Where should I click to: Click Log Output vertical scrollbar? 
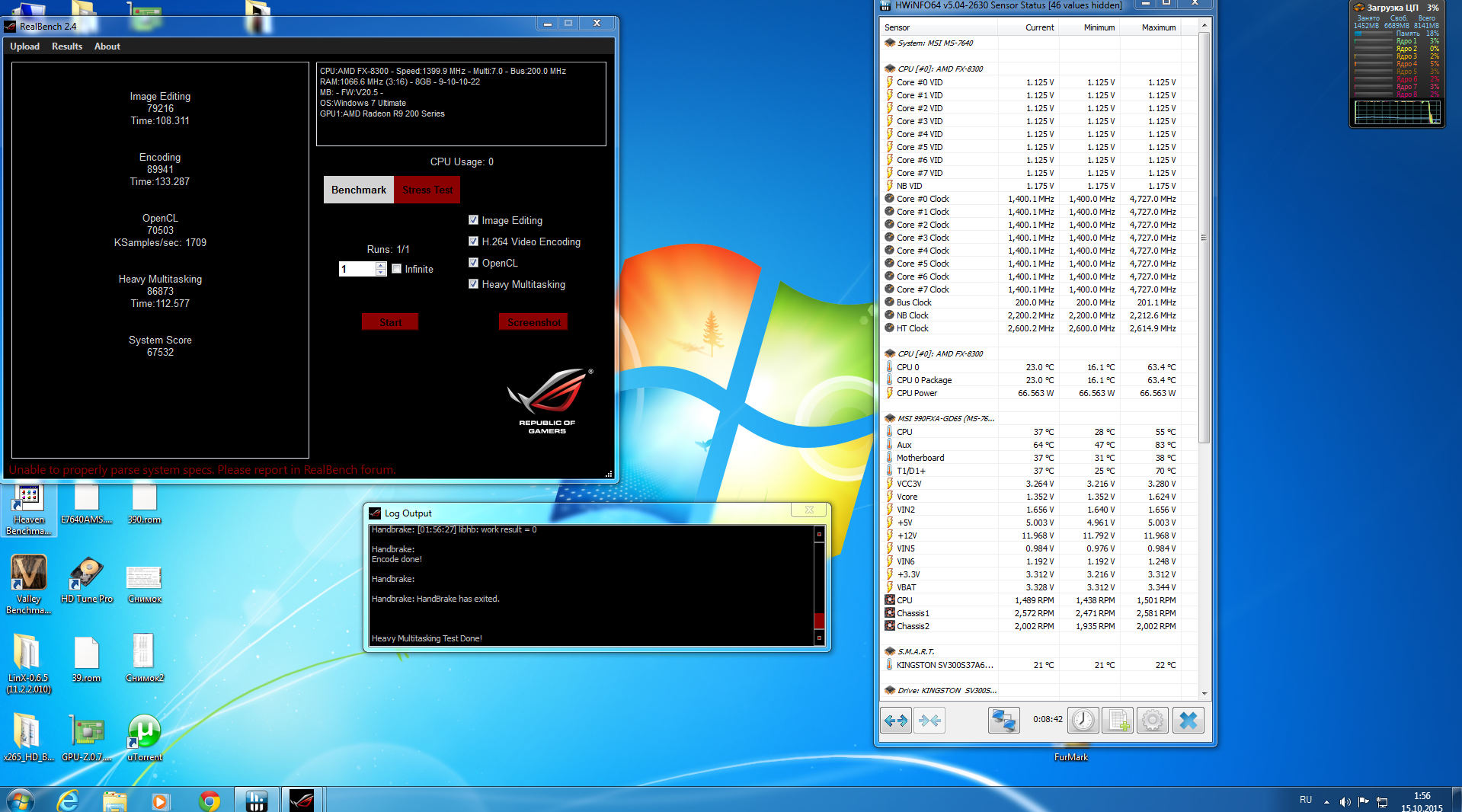tap(820, 586)
